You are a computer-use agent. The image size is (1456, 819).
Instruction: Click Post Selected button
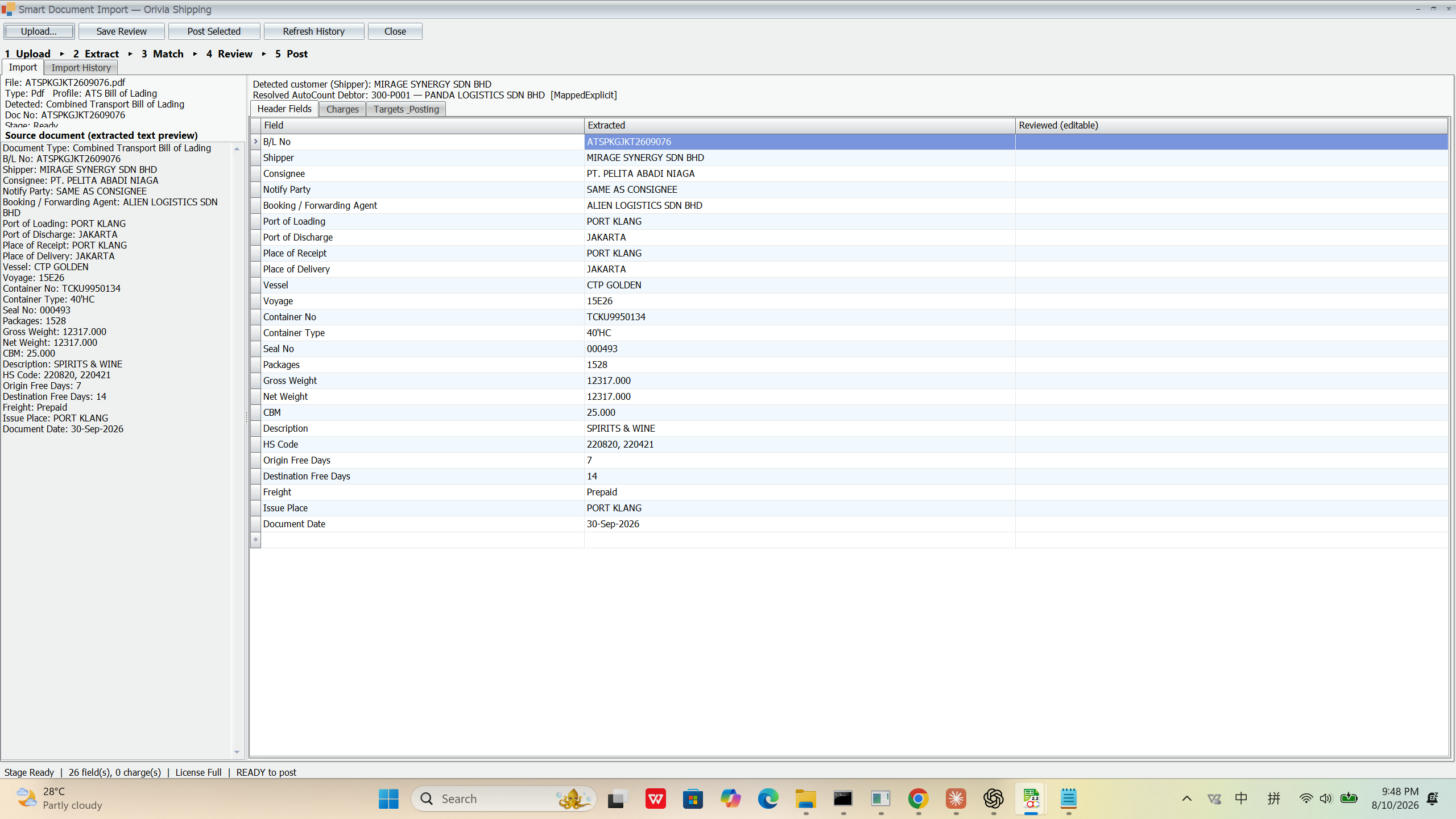pyautogui.click(x=214, y=31)
